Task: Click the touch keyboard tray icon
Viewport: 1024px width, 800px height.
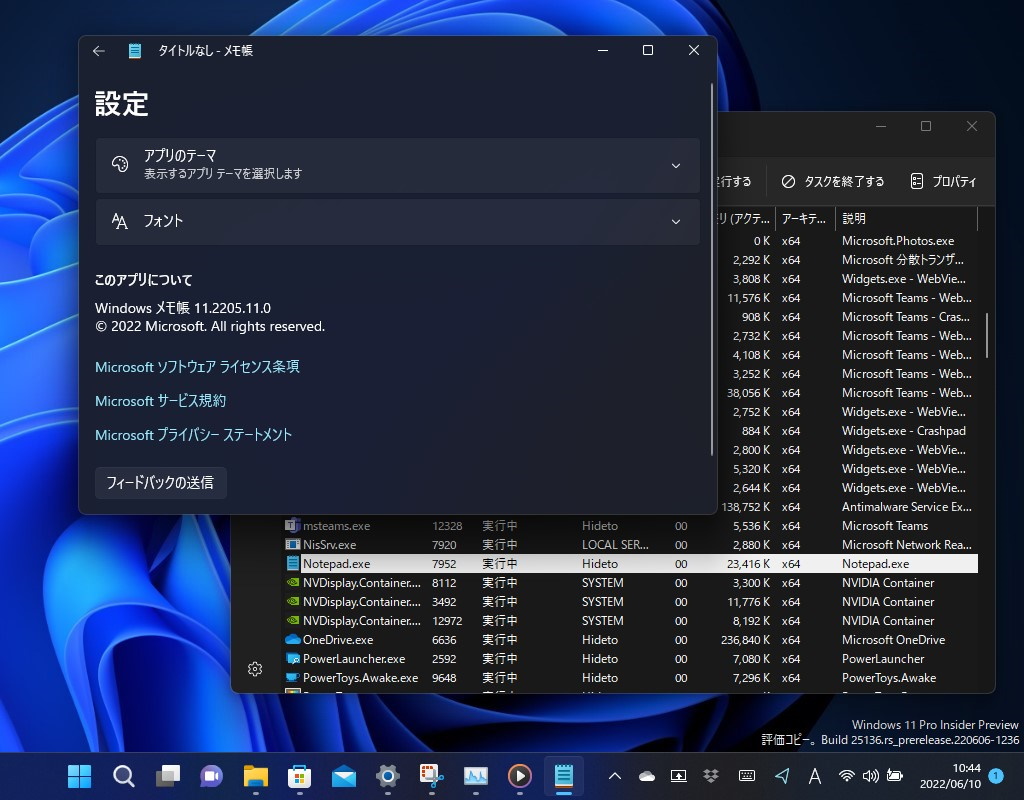Action: pos(747,776)
